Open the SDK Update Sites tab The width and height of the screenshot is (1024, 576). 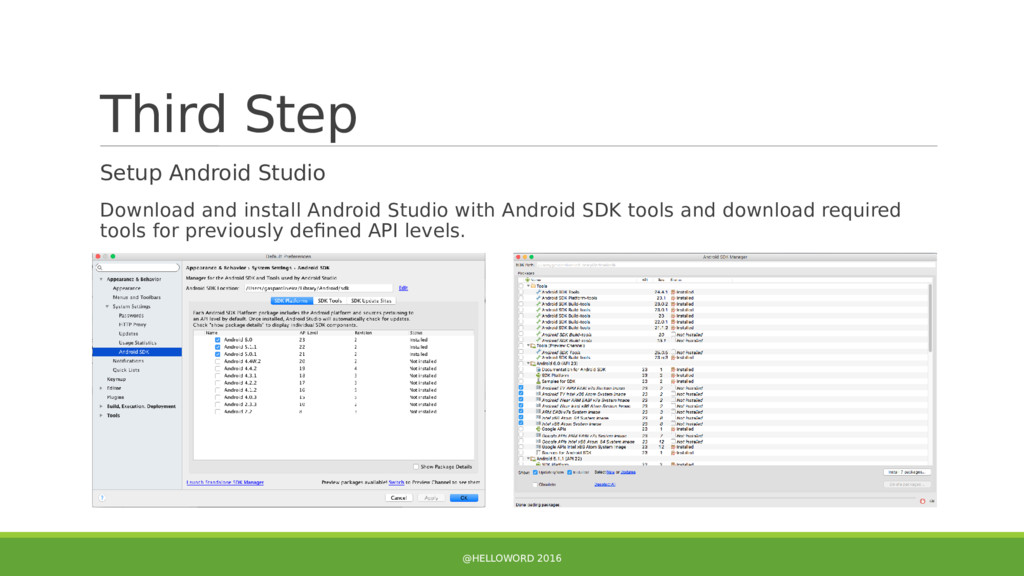click(370, 300)
